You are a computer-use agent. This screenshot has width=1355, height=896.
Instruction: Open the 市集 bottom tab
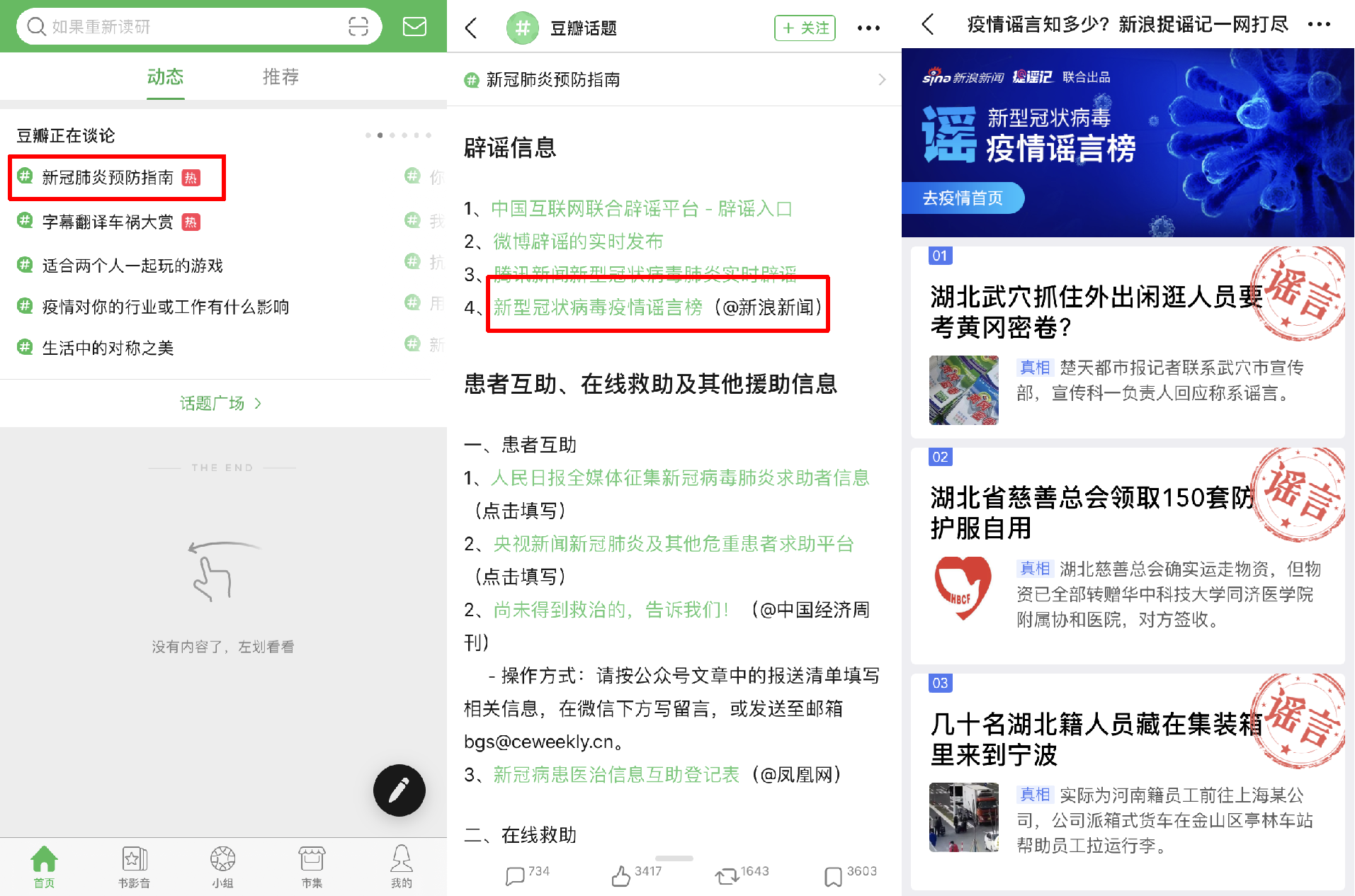[312, 867]
